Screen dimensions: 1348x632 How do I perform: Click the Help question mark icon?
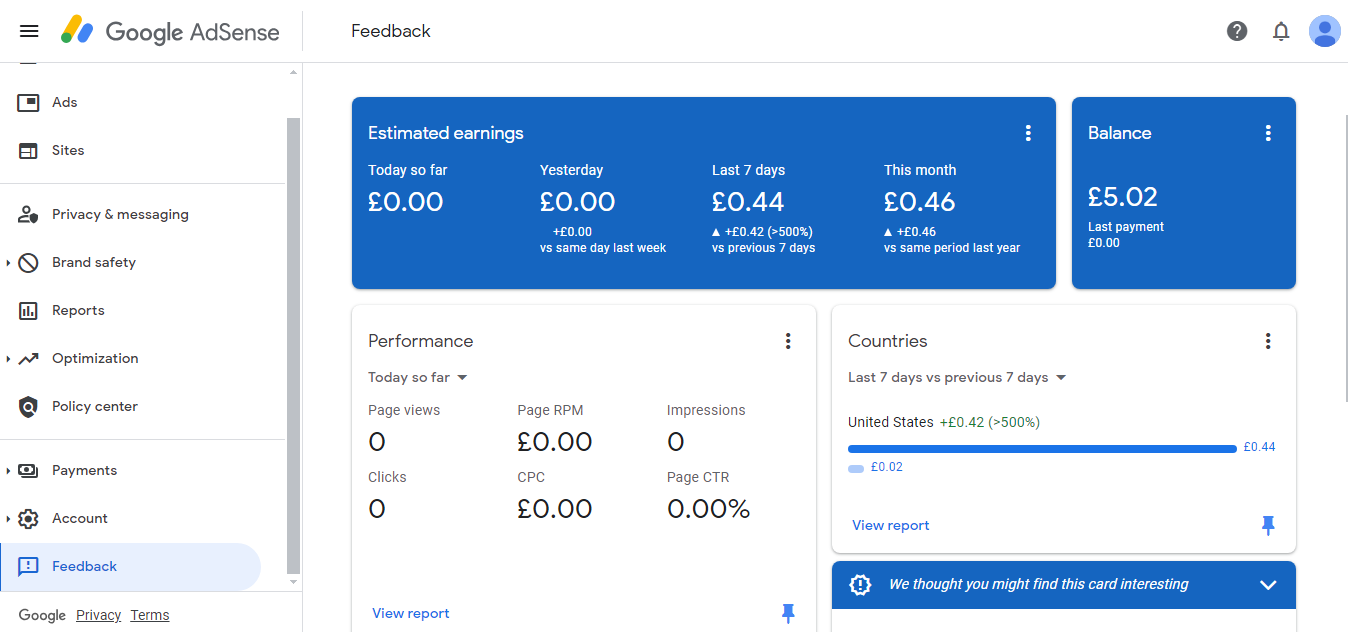click(x=1237, y=31)
